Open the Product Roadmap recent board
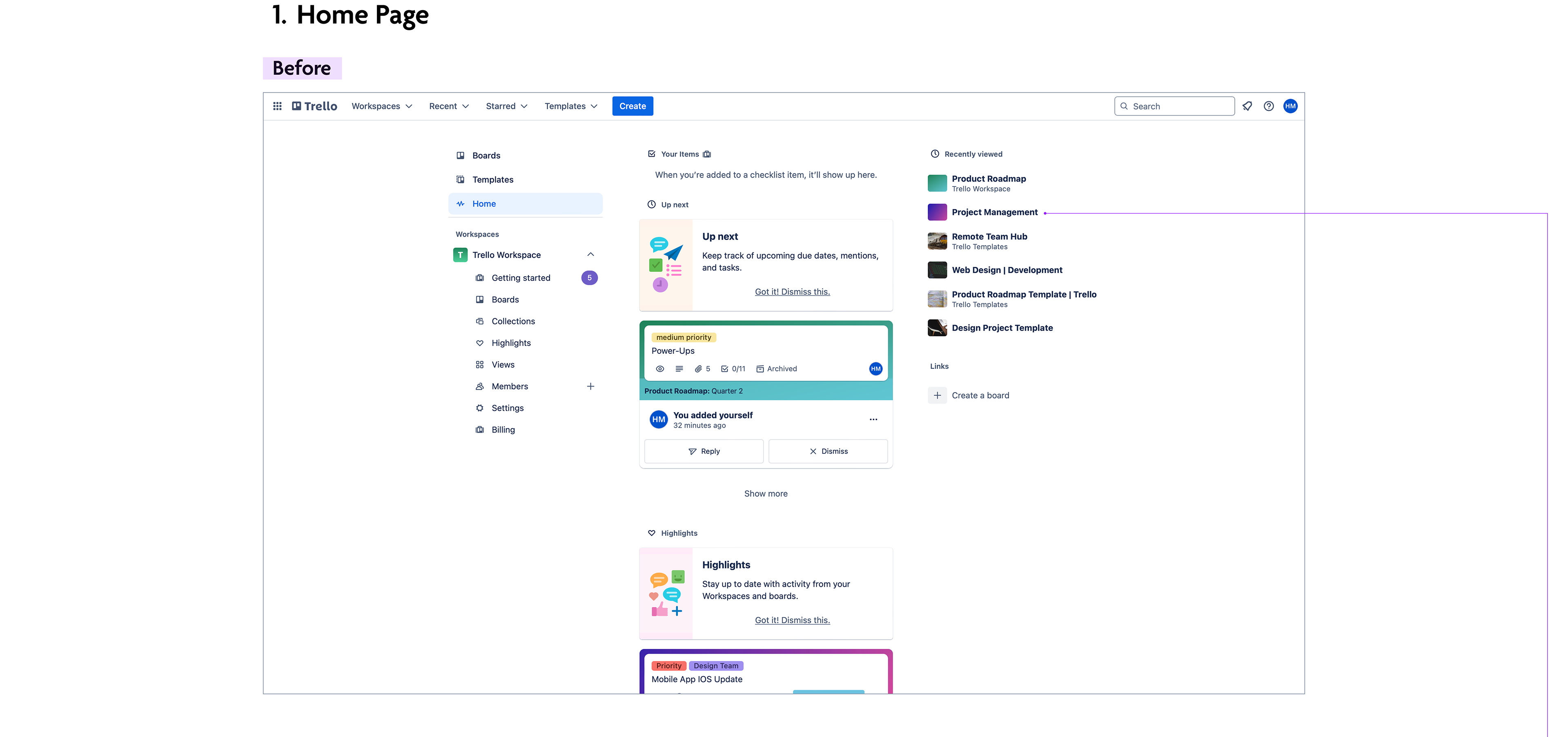Viewport: 1568px width, 737px height. [989, 179]
